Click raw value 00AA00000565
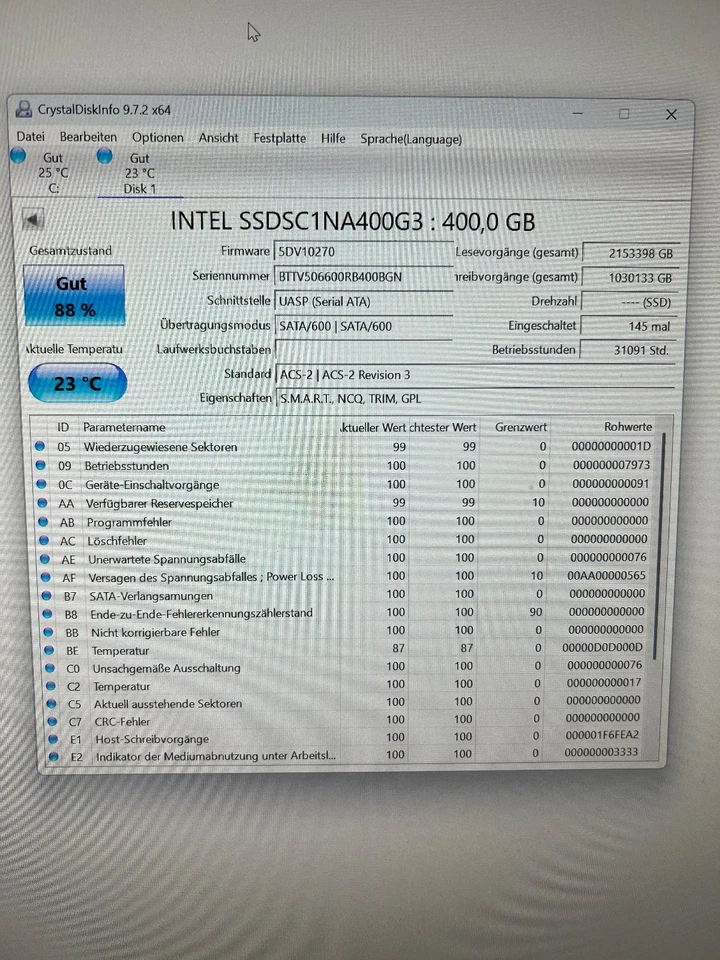Screen dimensions: 720x960 coord(606,576)
